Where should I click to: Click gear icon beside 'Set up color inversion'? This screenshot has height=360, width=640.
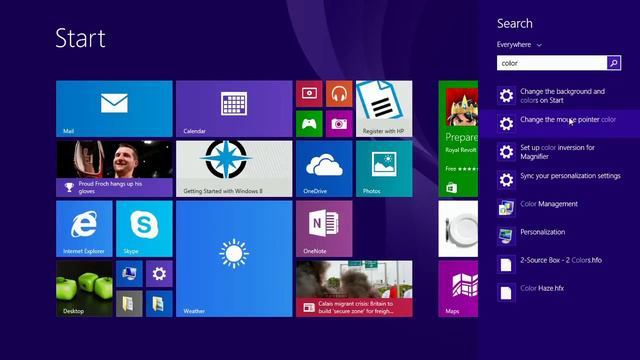(x=506, y=152)
